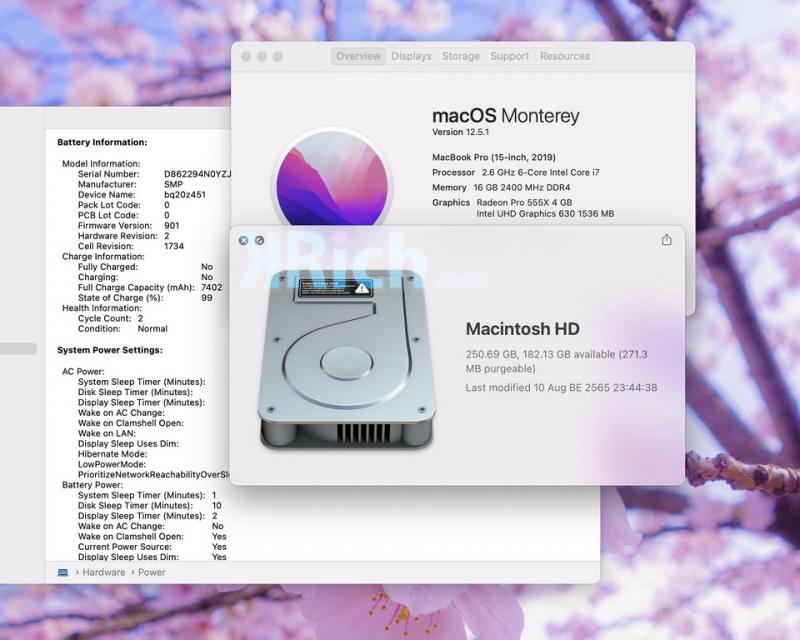Select the processor value "2.6 GHz 6-Core Intel Core i7"
This screenshot has height=640, width=800.
click(541, 173)
